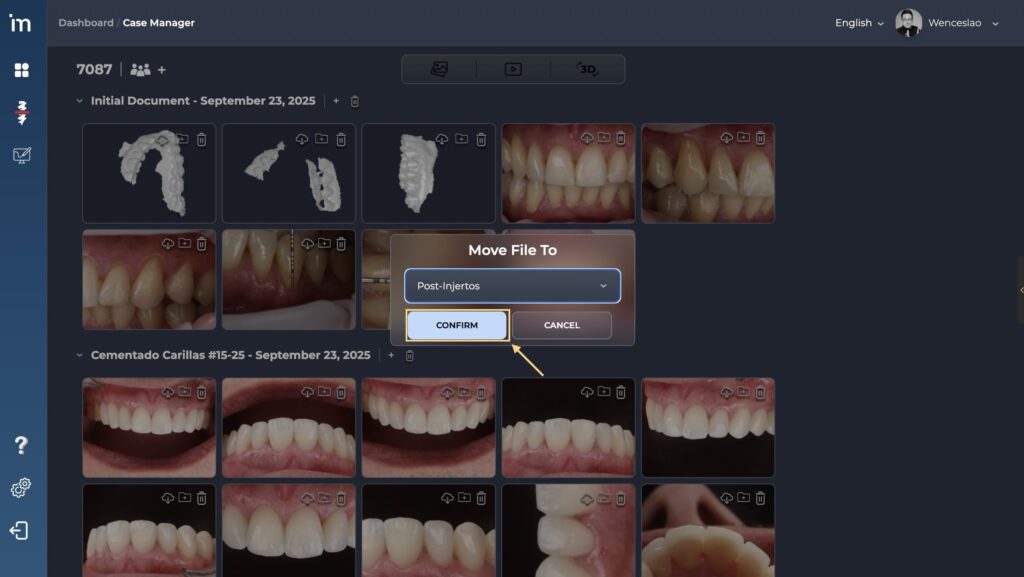Collapse the Cementado Carillas #15-25 section
Screen dimensions: 1024x577
80,355
